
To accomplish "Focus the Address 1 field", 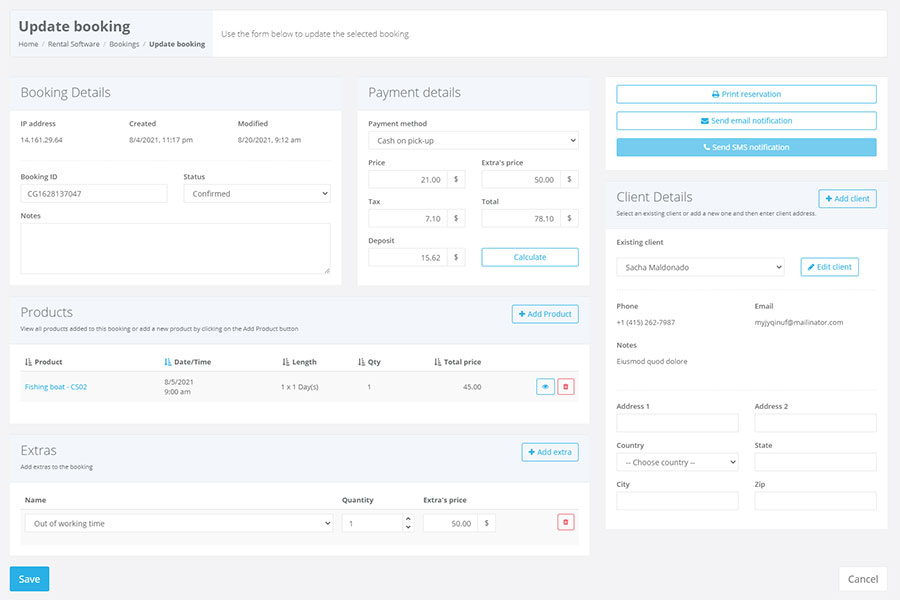I will 677,423.
